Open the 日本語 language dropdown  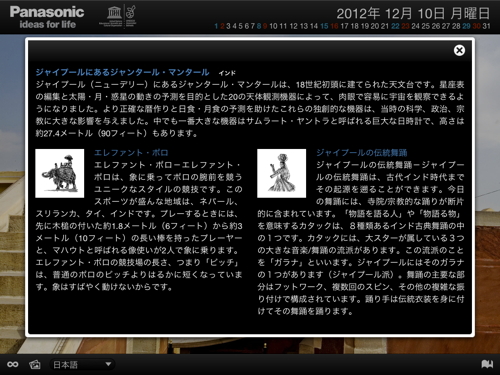coord(82,364)
